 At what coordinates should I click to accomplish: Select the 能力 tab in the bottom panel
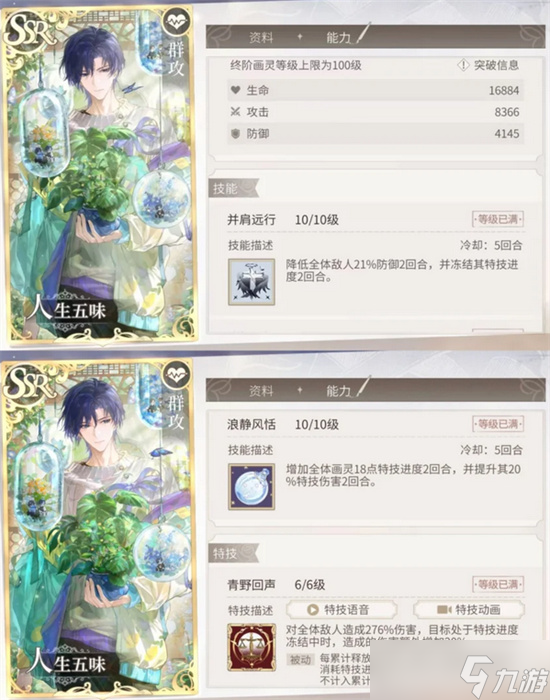tap(339, 391)
